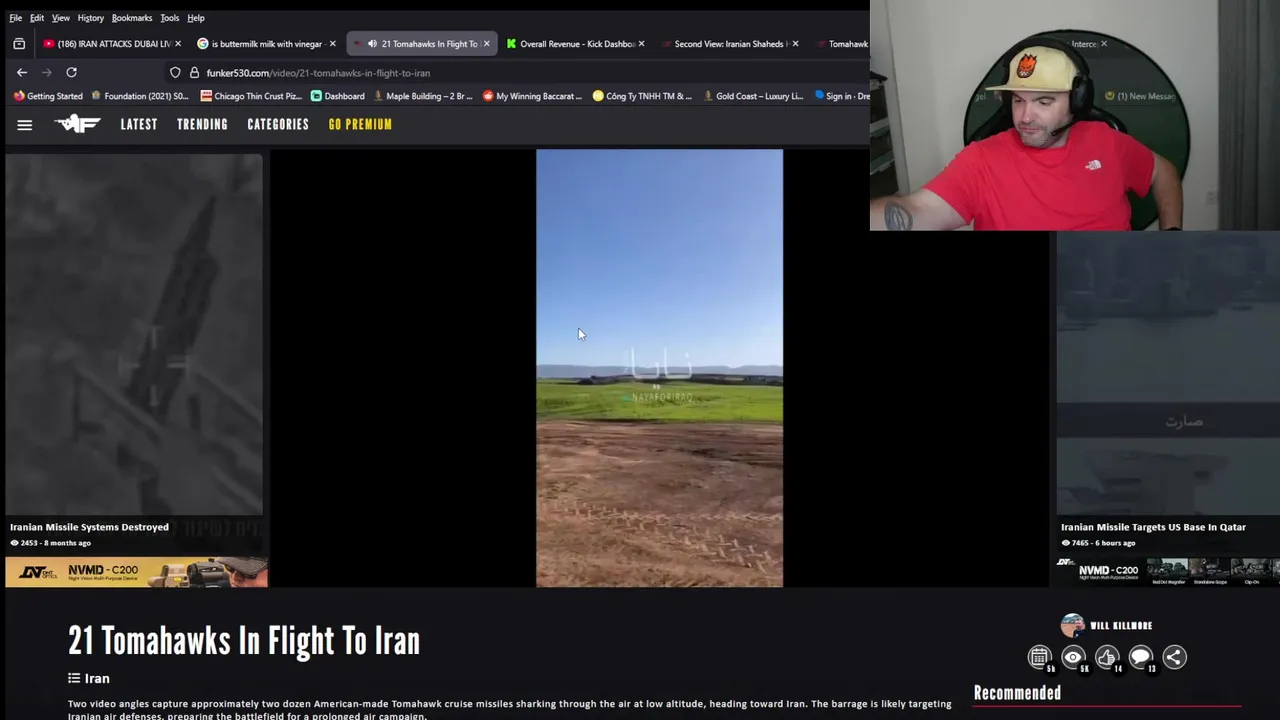
Task: Open the View menu
Action: point(61,18)
